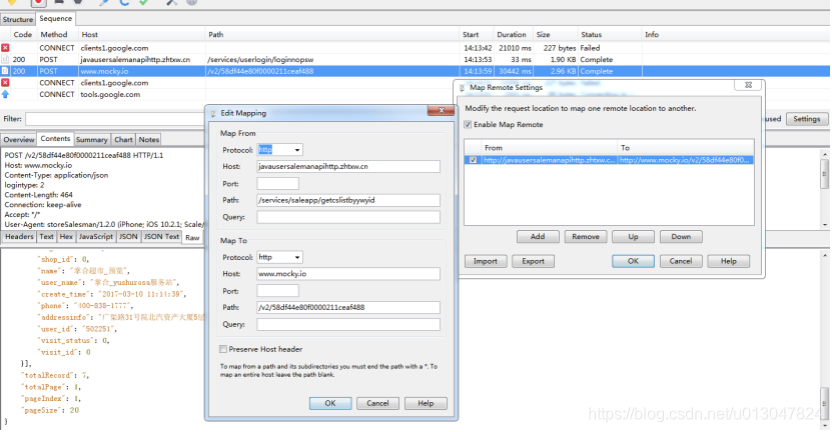Click red X icon beside second clients1.google.com row

[5, 83]
